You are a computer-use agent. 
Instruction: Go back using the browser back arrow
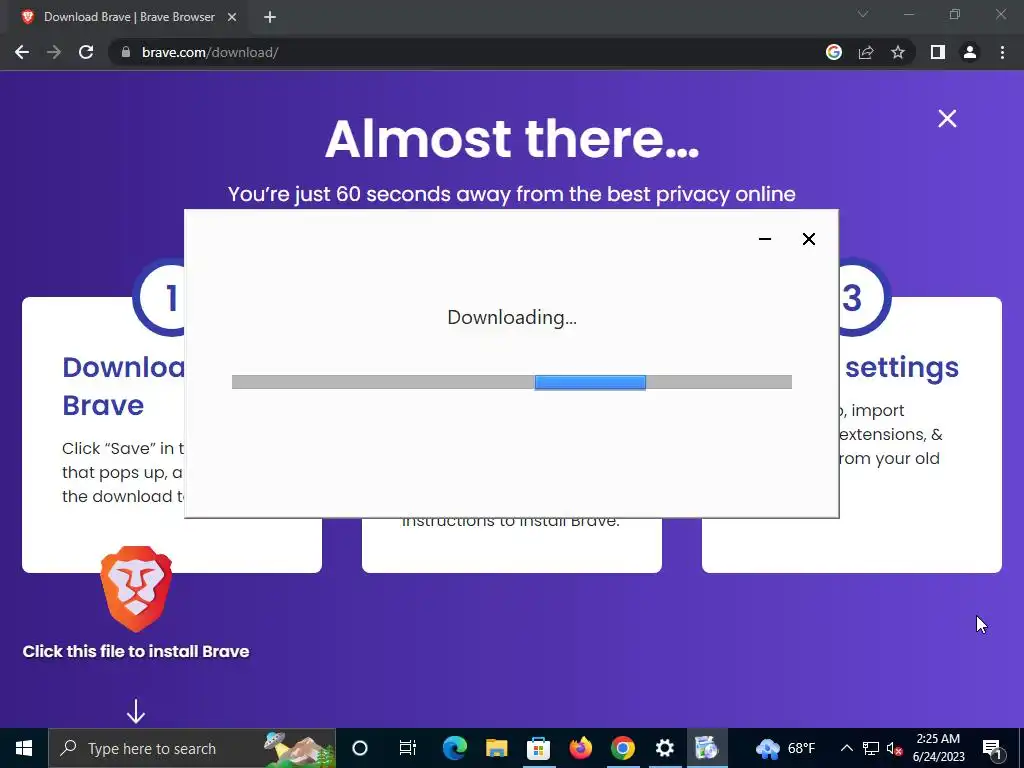[22, 52]
